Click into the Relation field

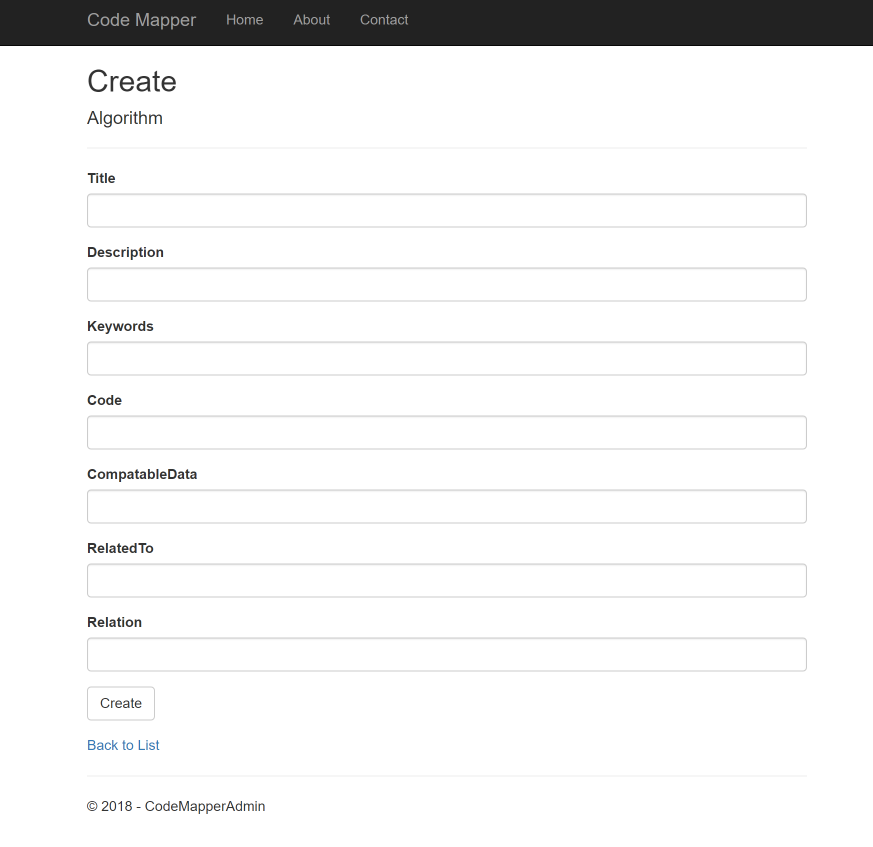pyautogui.click(x=447, y=655)
